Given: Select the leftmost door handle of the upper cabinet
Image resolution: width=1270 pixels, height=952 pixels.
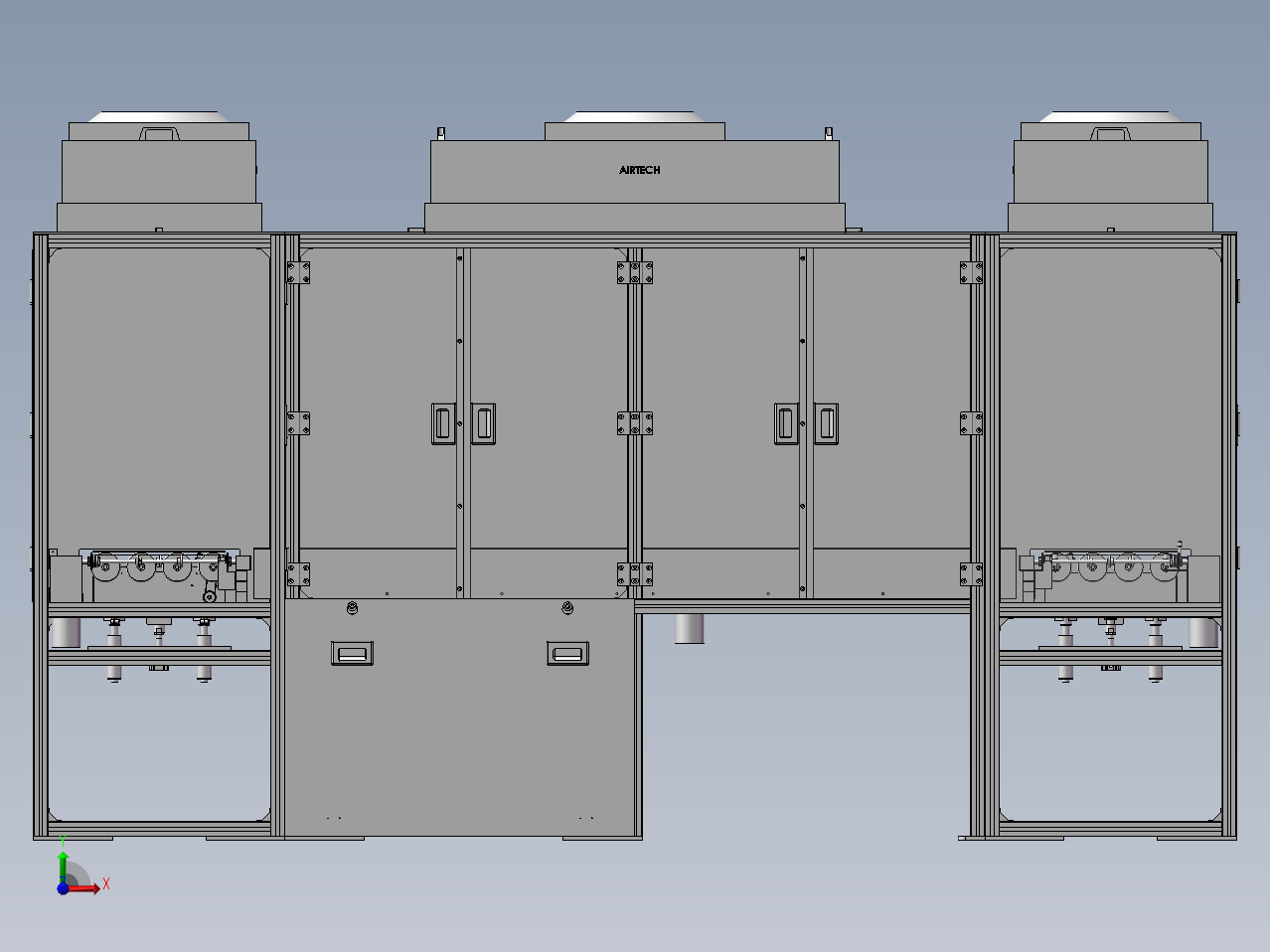Looking at the screenshot, I should [443, 423].
